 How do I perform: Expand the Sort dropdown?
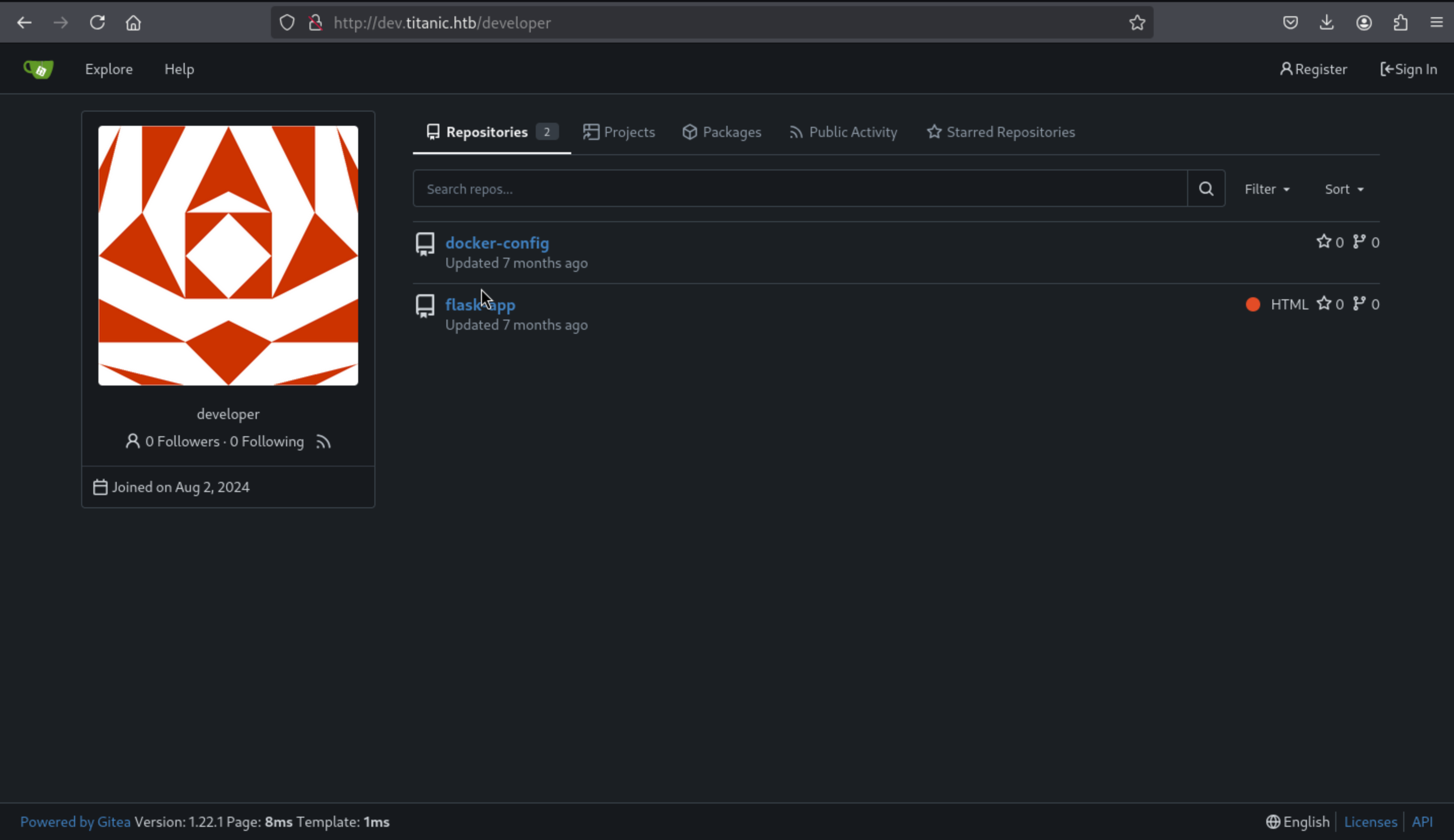[1344, 189]
